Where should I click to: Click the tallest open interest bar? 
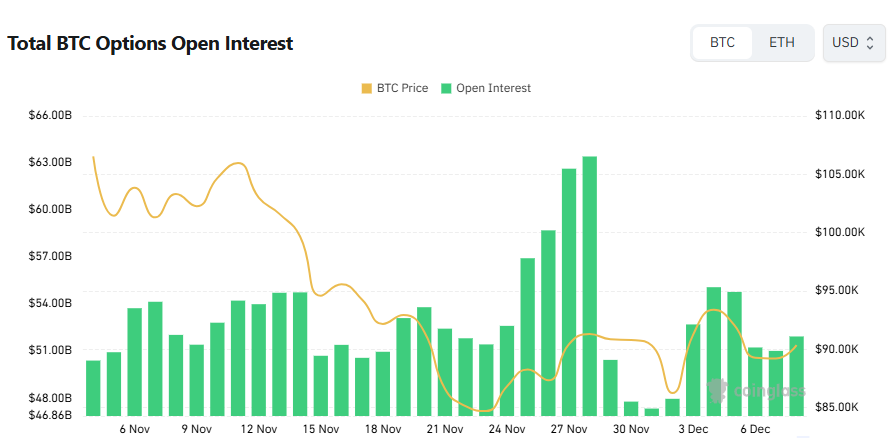tap(590, 285)
